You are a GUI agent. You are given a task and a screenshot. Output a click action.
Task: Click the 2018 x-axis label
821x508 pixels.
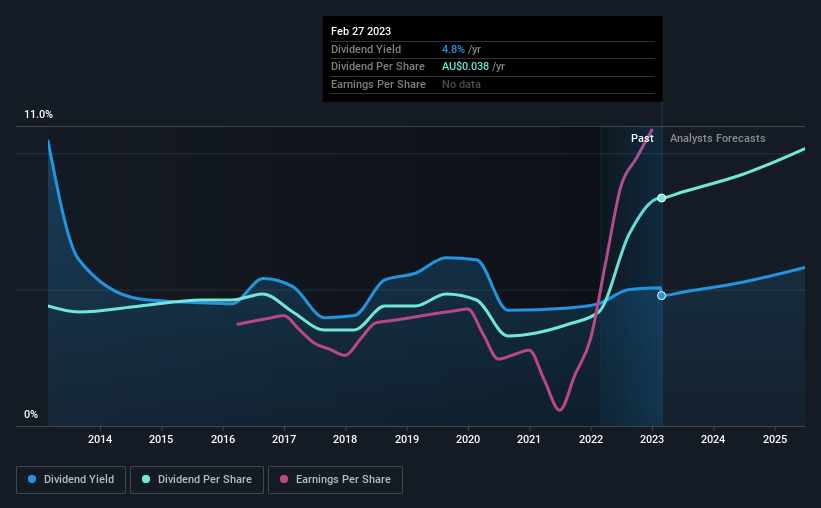coord(345,439)
